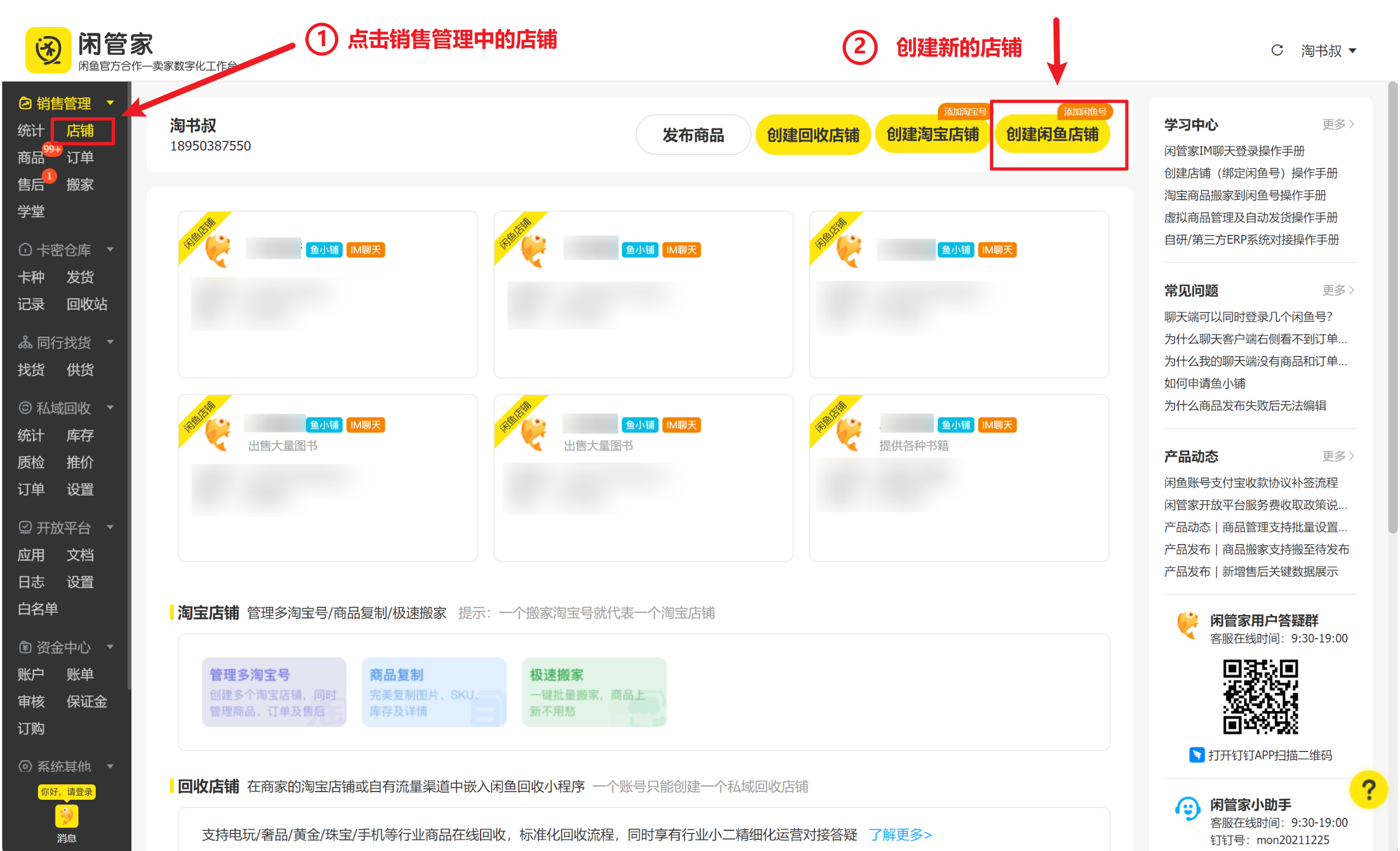The width and height of the screenshot is (1400, 851).
Task: Click the 闲管家用户答疑群 fish icon
Action: tap(1188, 625)
